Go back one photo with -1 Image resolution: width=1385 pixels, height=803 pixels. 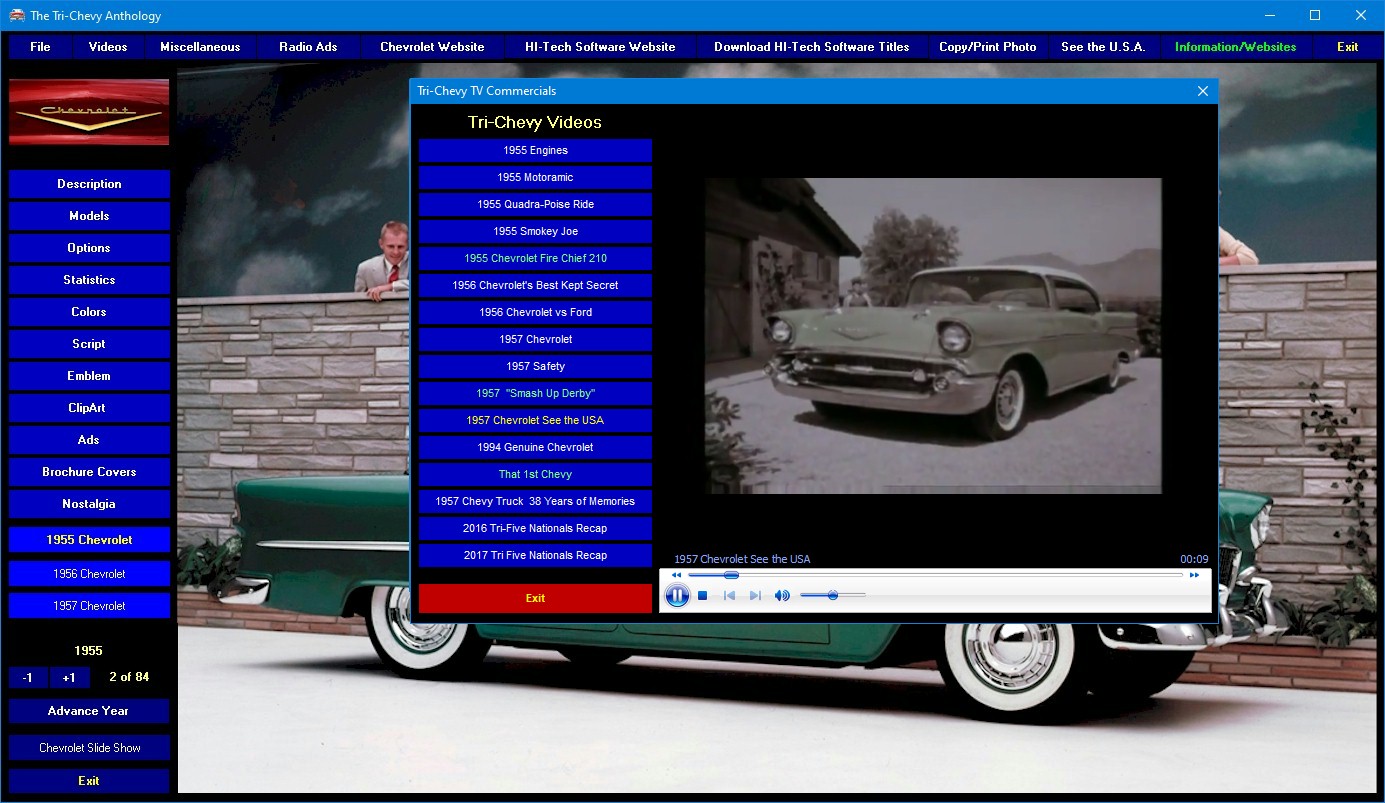coord(28,678)
